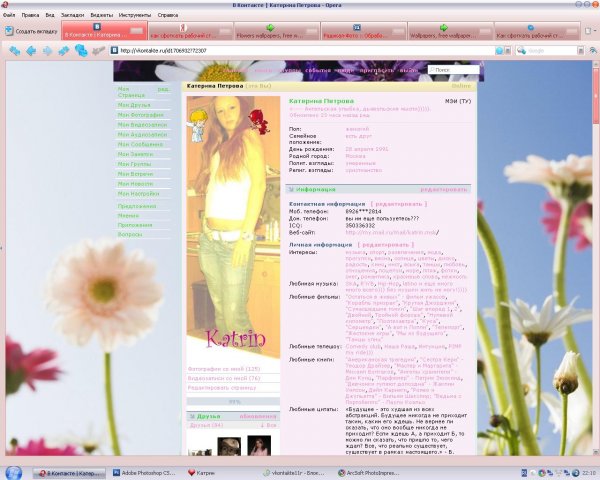The height and width of the screenshot is (480, 600).
Task: Close the В Контакте tab
Action: (x=136, y=31)
